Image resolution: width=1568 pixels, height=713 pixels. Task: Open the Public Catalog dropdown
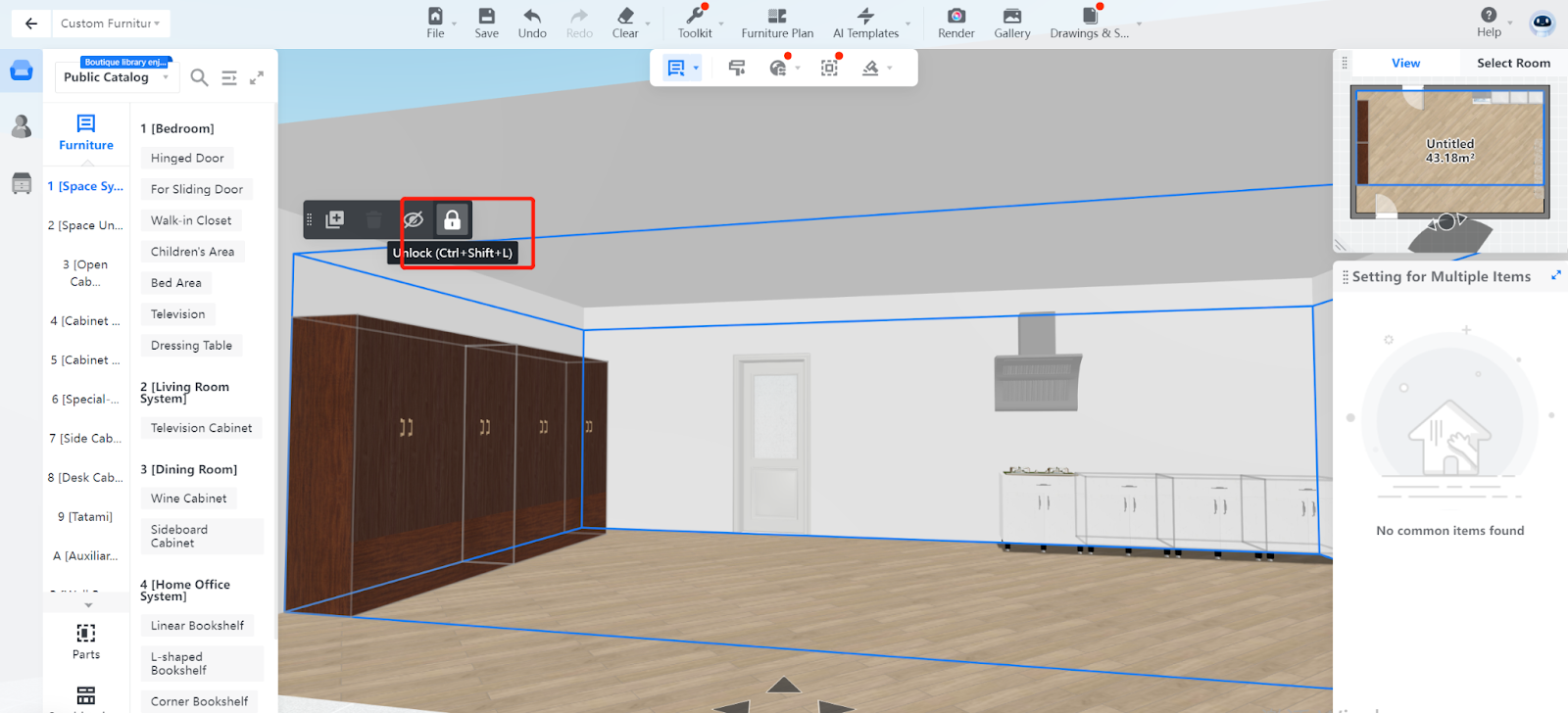pyautogui.click(x=117, y=77)
